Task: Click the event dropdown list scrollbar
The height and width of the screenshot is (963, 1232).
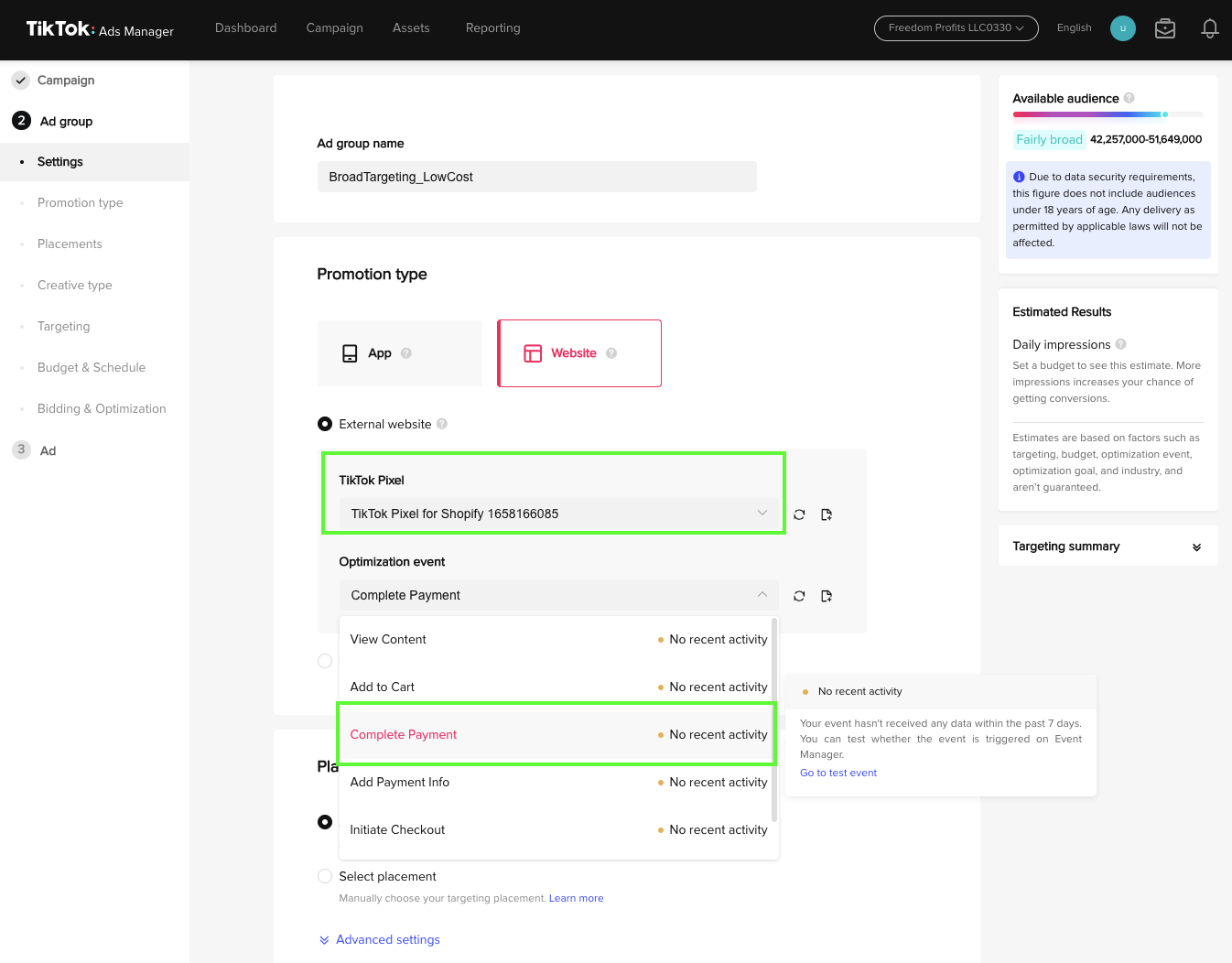Action: pos(774,720)
